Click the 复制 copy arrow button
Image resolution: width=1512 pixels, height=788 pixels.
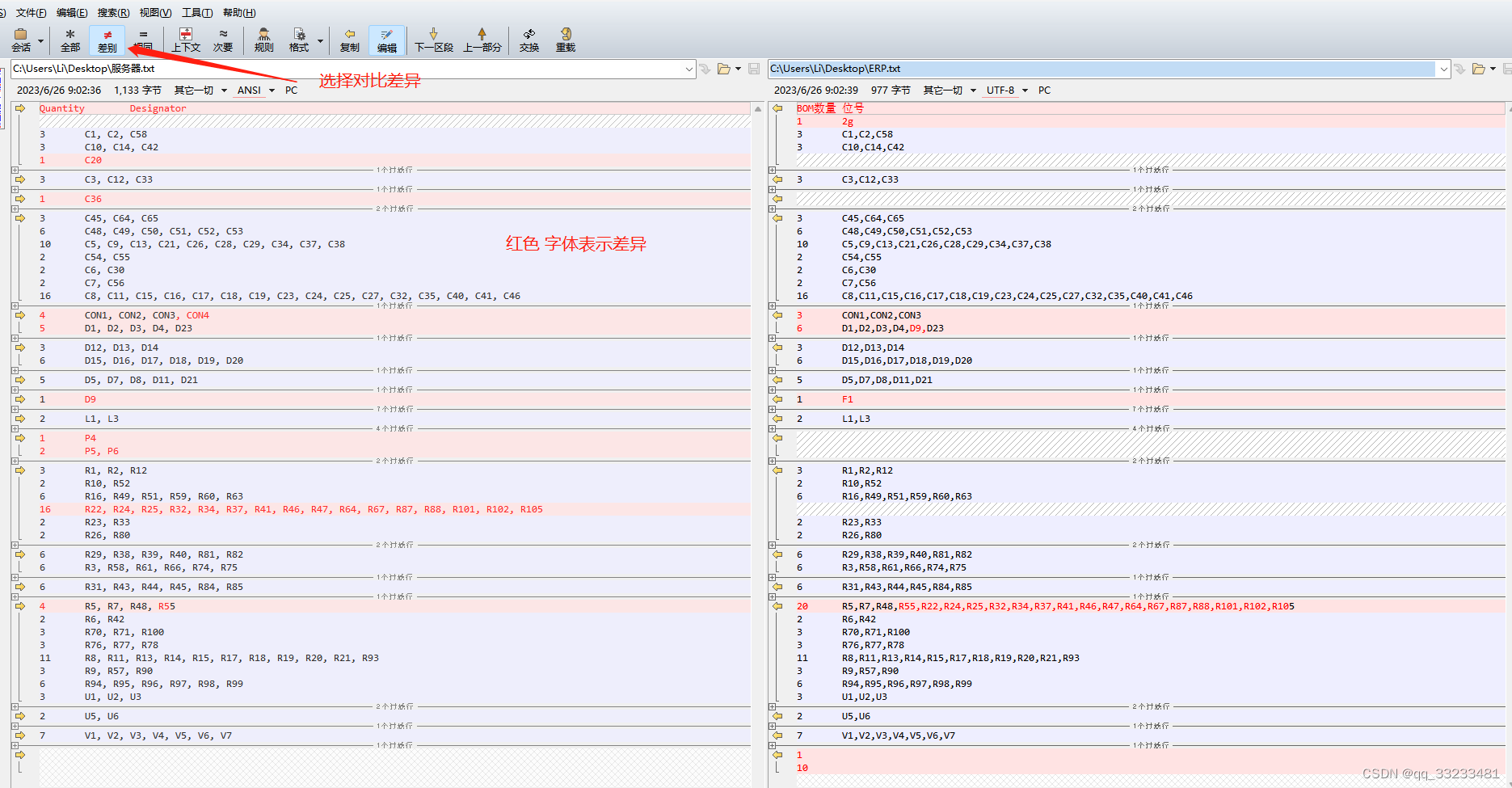[349, 40]
